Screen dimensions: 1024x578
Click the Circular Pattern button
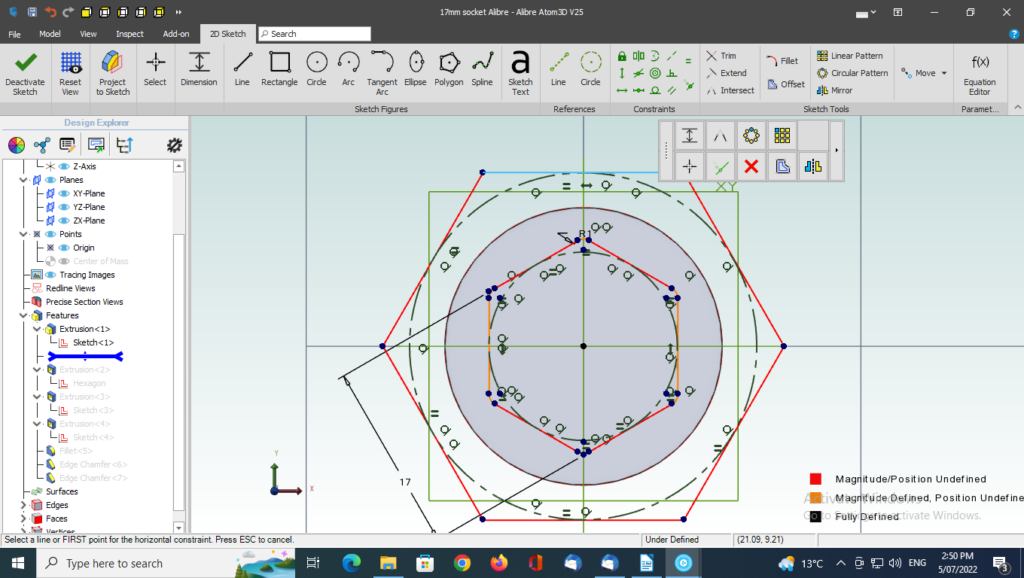pos(852,73)
